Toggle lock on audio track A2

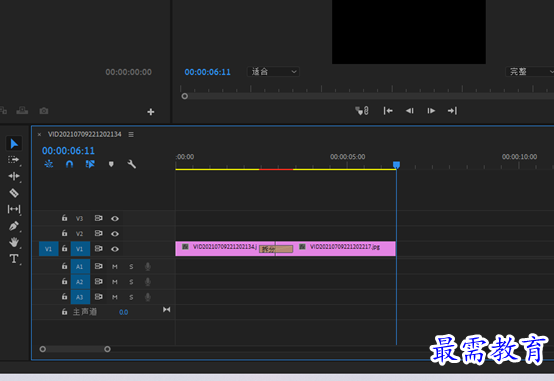64,281
